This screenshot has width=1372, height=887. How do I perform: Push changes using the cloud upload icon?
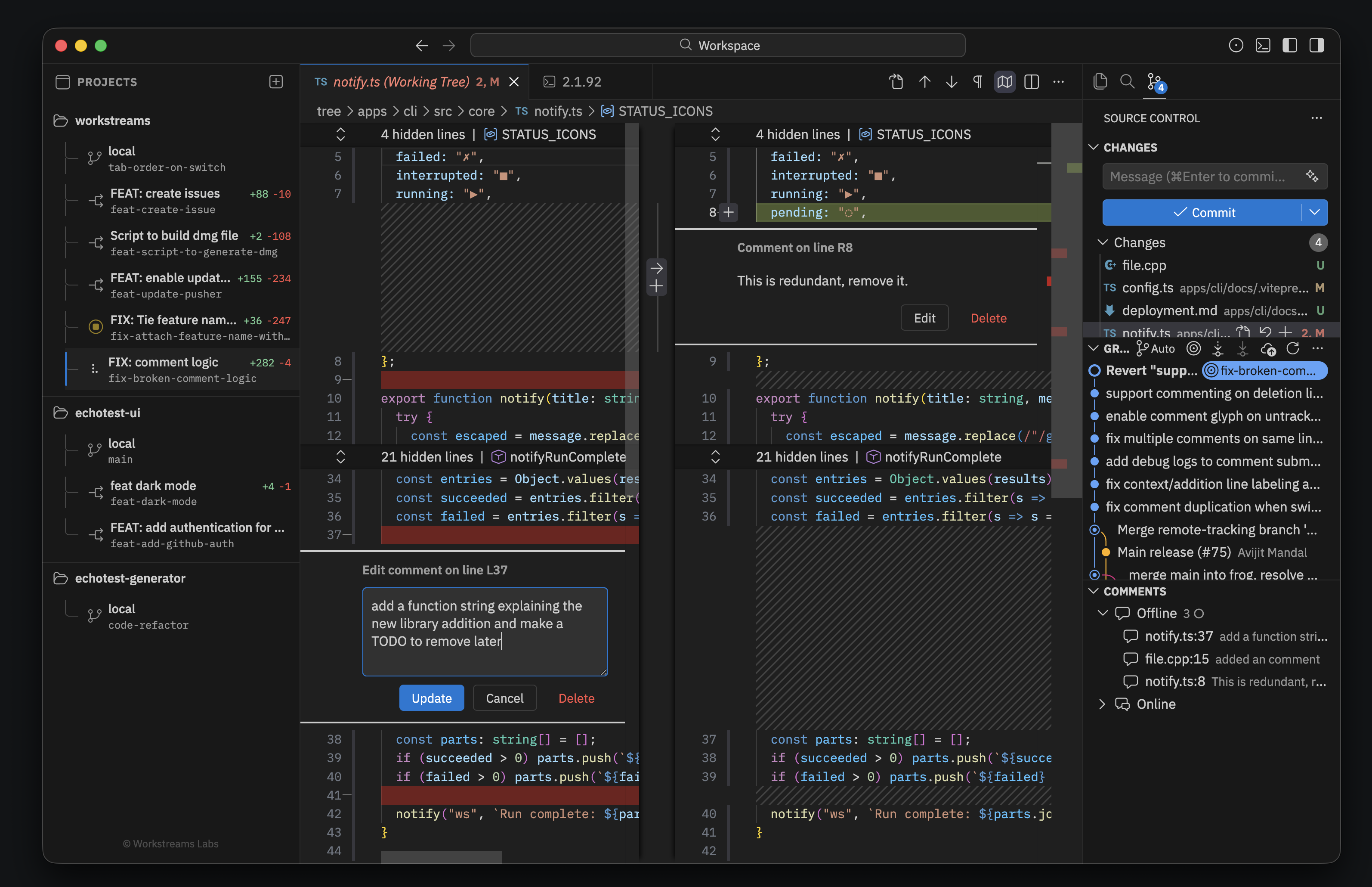click(1269, 348)
